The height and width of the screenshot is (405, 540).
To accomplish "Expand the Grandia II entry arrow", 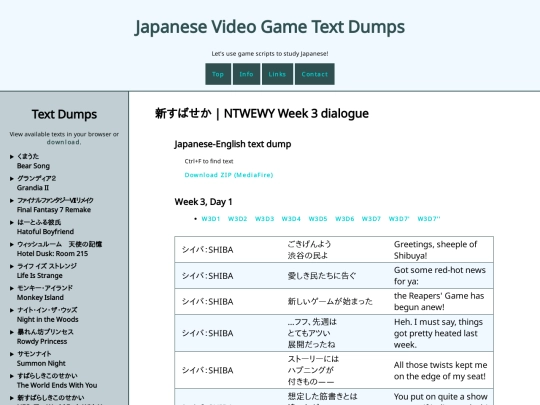I will tap(12, 179).
